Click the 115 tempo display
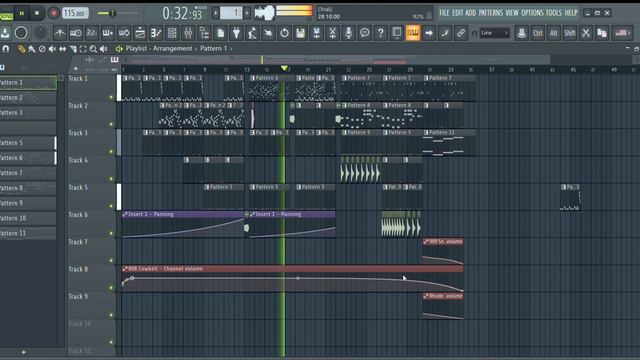Image resolution: width=640 pixels, height=360 pixels. pos(76,13)
